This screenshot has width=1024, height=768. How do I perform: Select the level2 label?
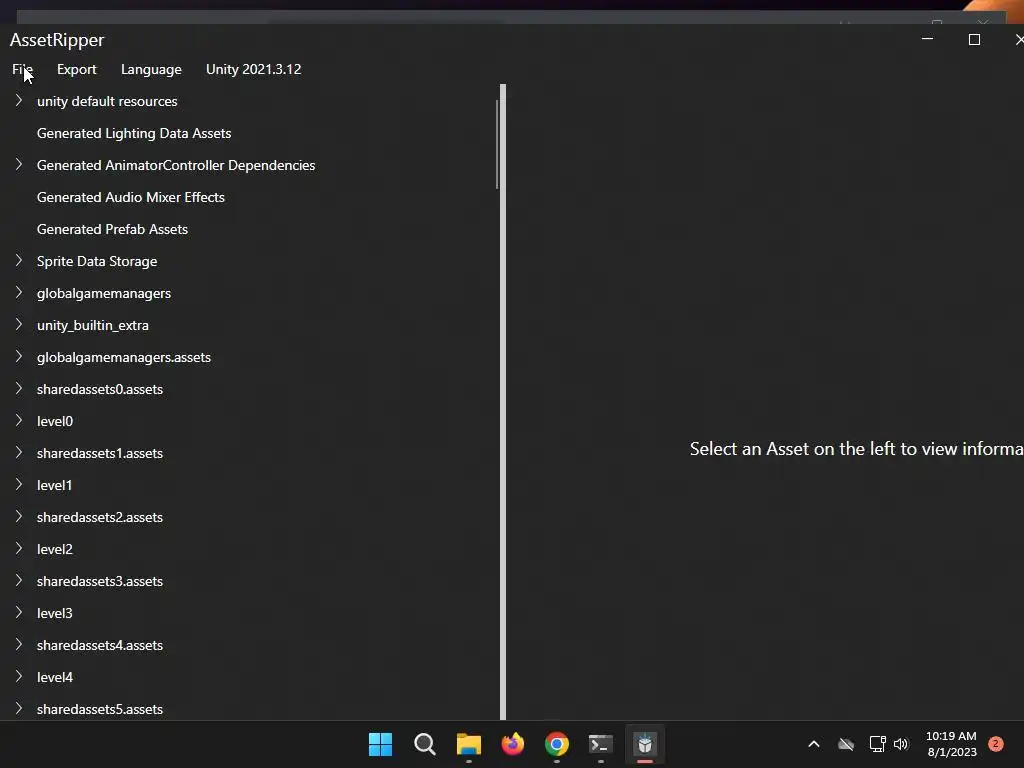55,549
